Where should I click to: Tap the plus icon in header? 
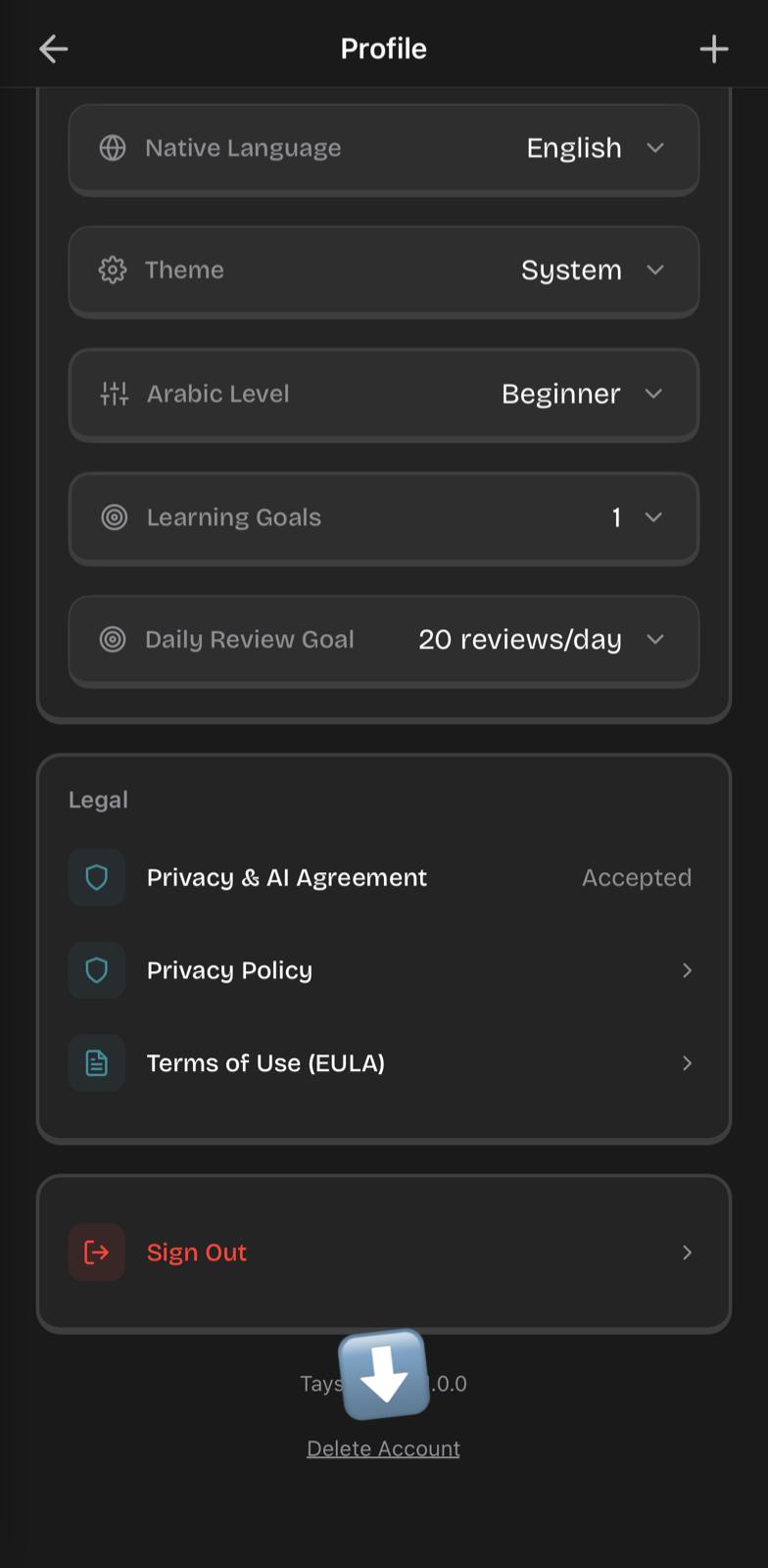click(x=714, y=49)
